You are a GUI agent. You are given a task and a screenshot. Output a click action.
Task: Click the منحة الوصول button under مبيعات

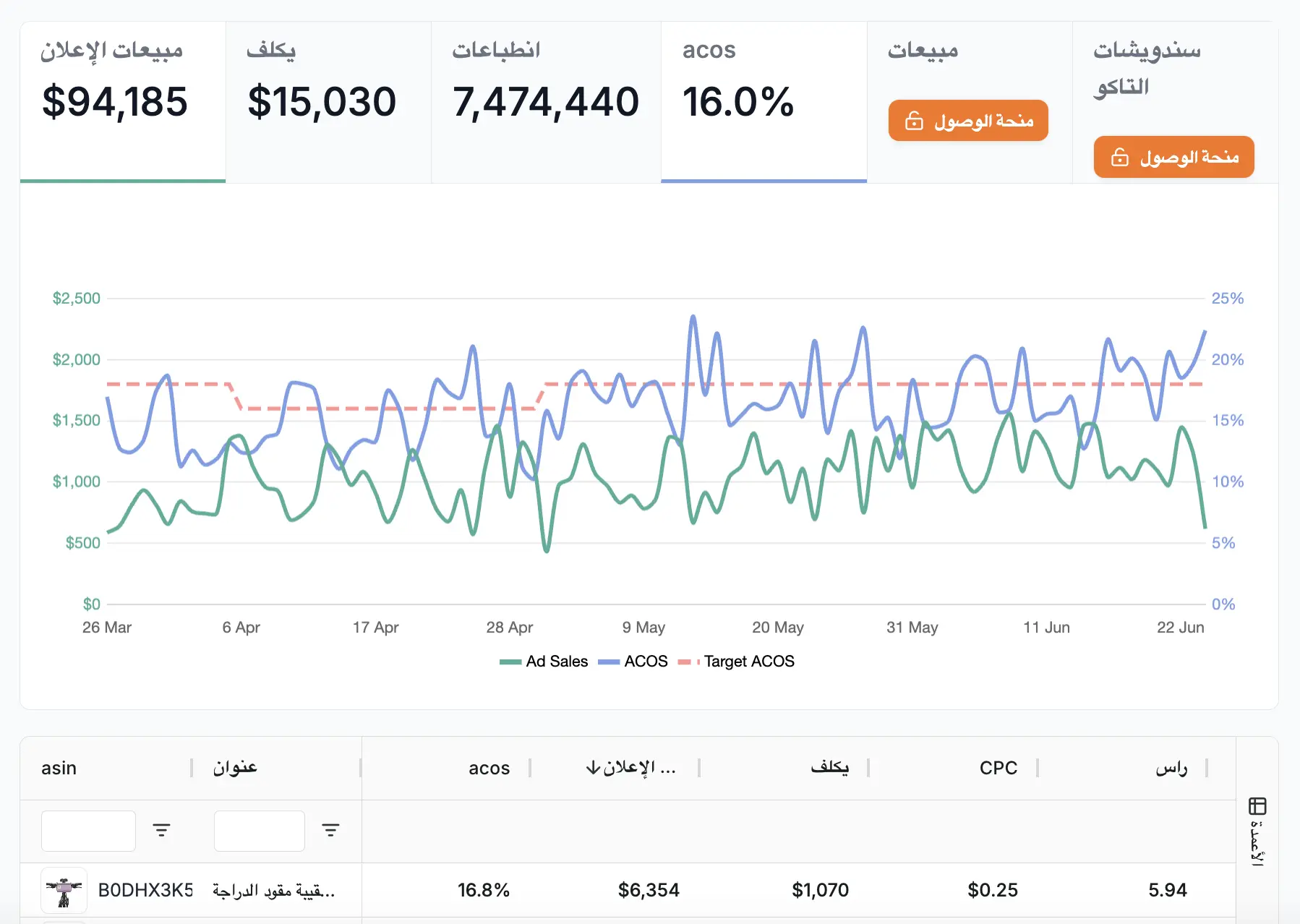click(968, 121)
